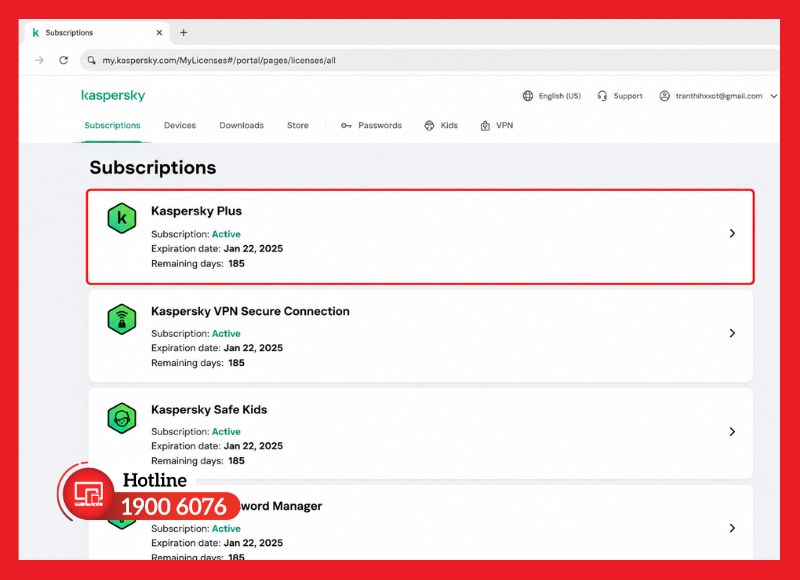Screen dimensions: 800x580
Task: Click the Kaspersky Plus hexagon icon
Action: [122, 218]
